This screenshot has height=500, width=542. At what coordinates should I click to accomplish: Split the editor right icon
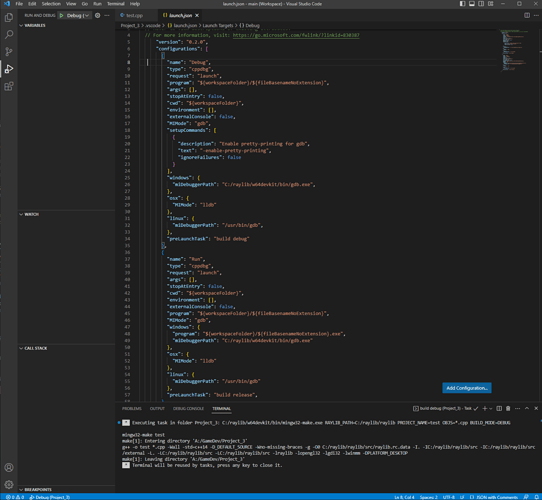click(527, 16)
